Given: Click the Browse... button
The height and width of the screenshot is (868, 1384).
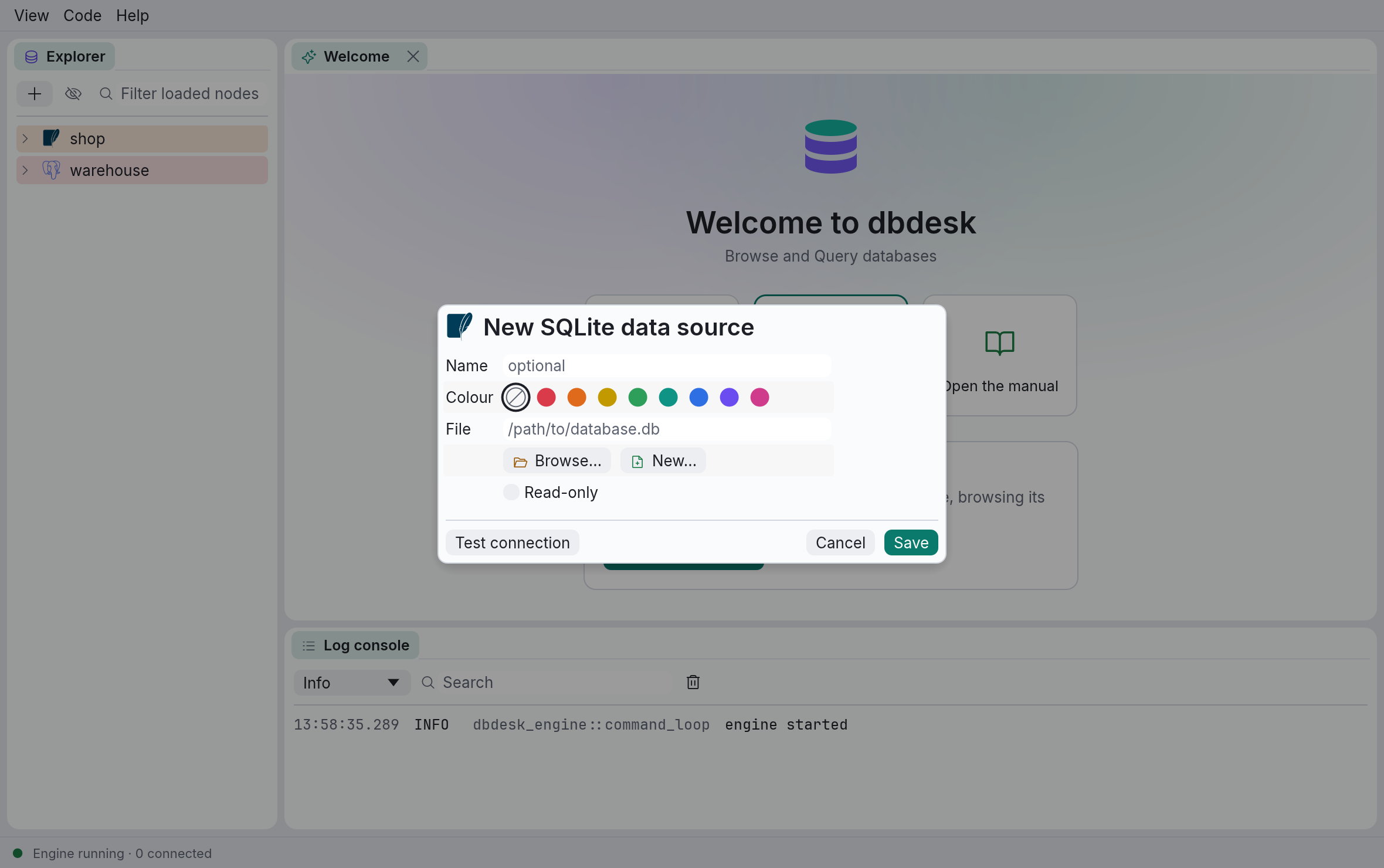Looking at the screenshot, I should point(557,461).
